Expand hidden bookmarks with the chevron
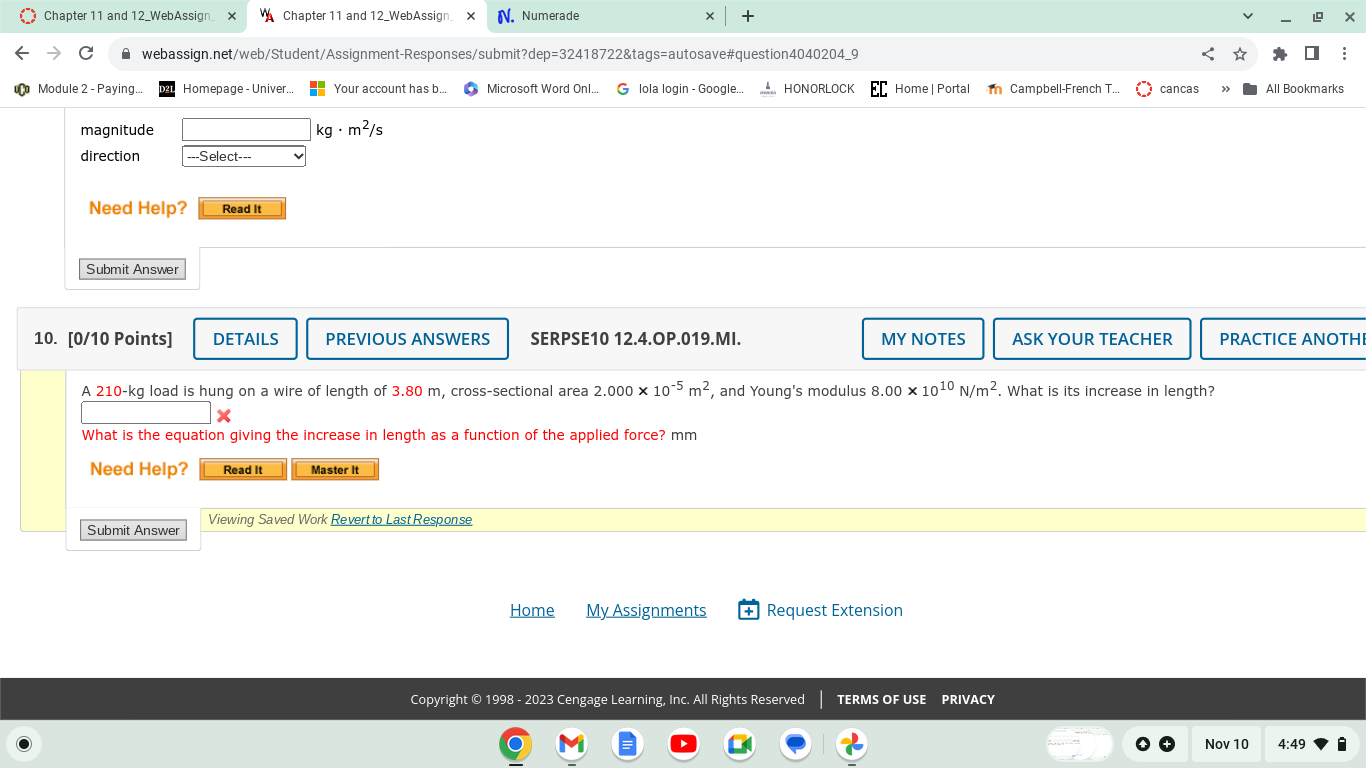Screen dimensions: 1366x768 coord(1224,88)
